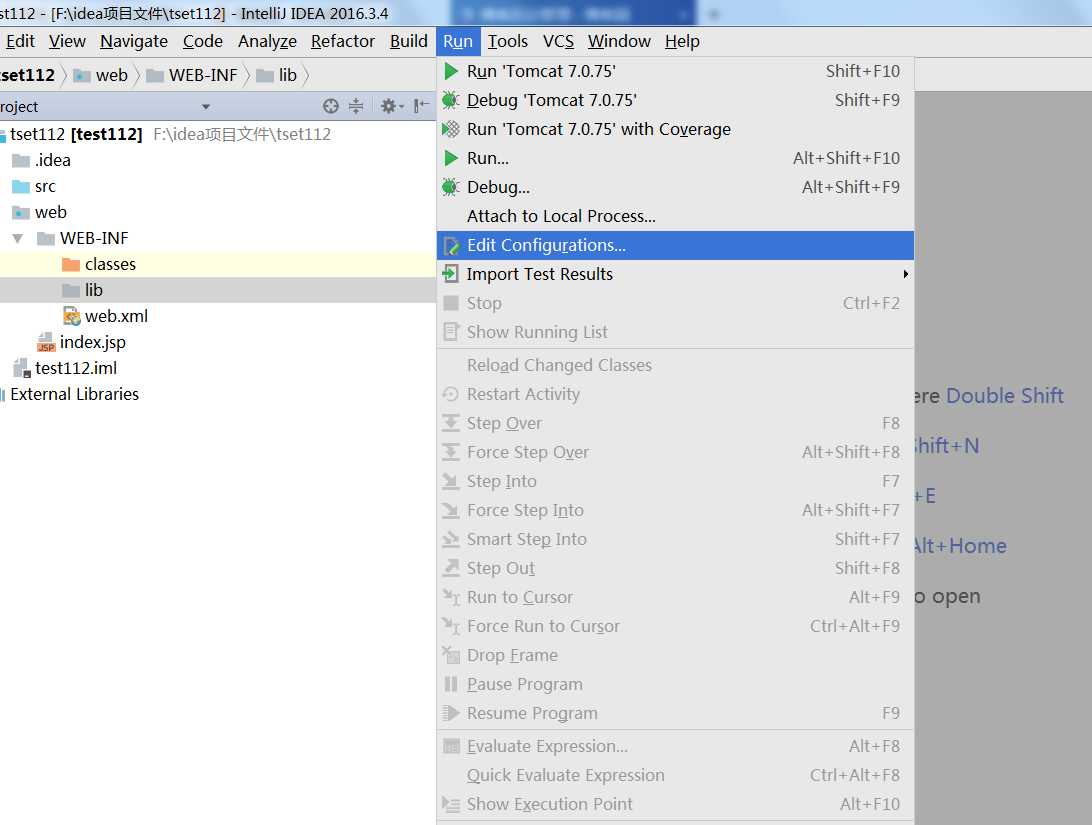Click the web.xml file icon

(71, 316)
